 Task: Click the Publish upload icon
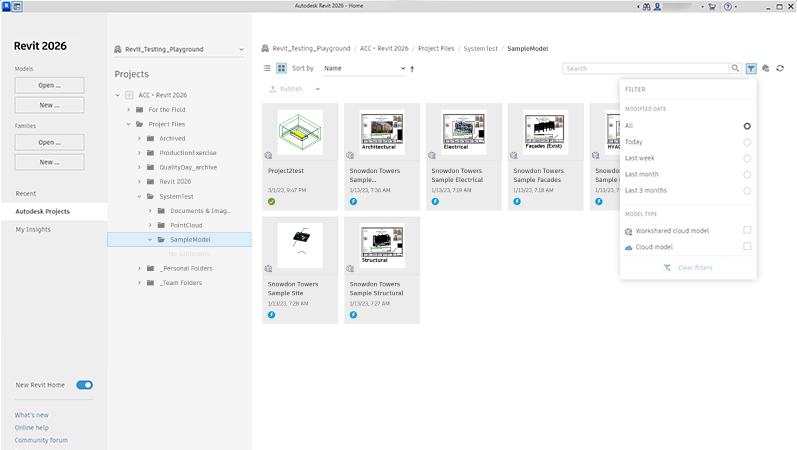tap(273, 89)
